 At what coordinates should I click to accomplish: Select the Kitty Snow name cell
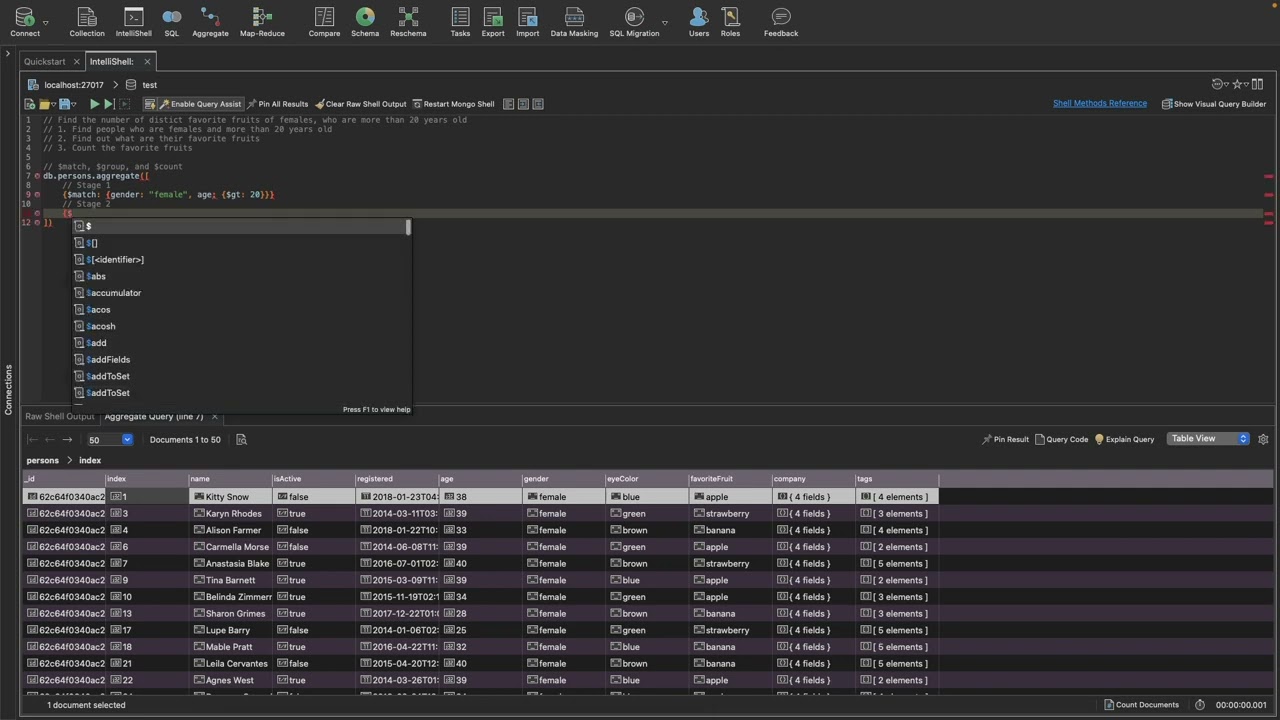pos(231,497)
